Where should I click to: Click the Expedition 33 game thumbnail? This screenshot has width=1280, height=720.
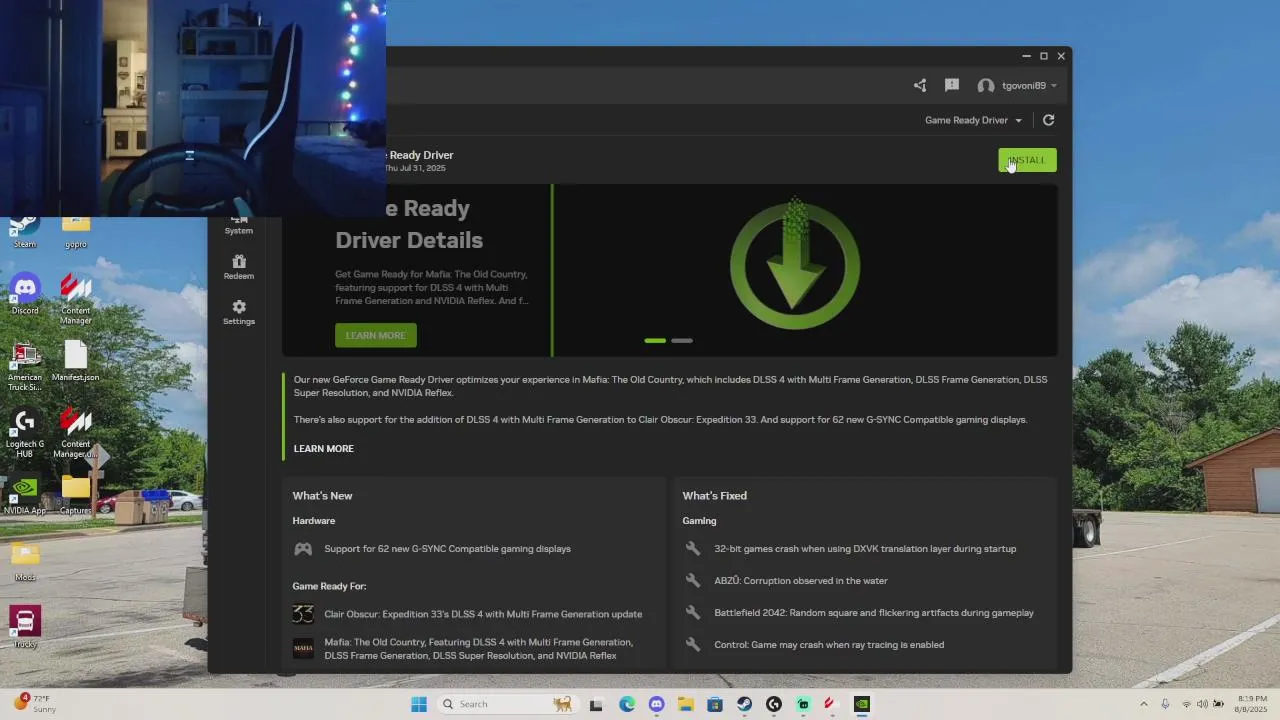click(303, 614)
